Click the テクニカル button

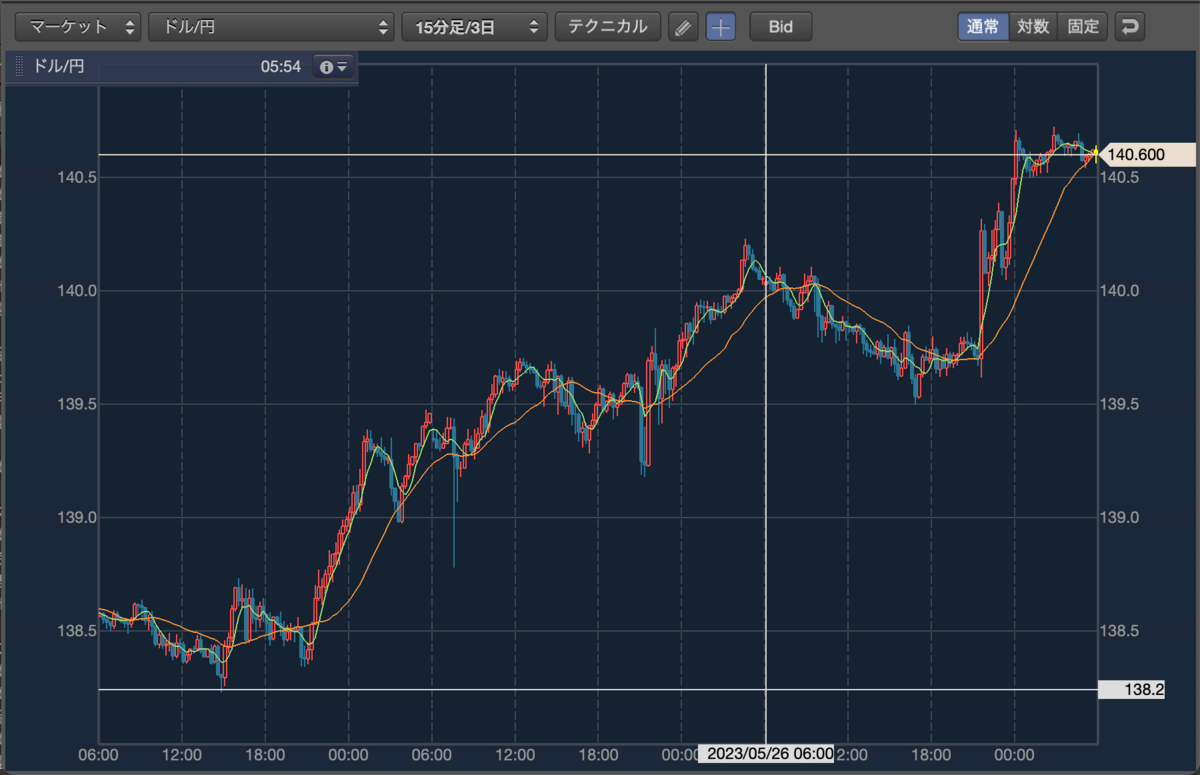coord(608,27)
